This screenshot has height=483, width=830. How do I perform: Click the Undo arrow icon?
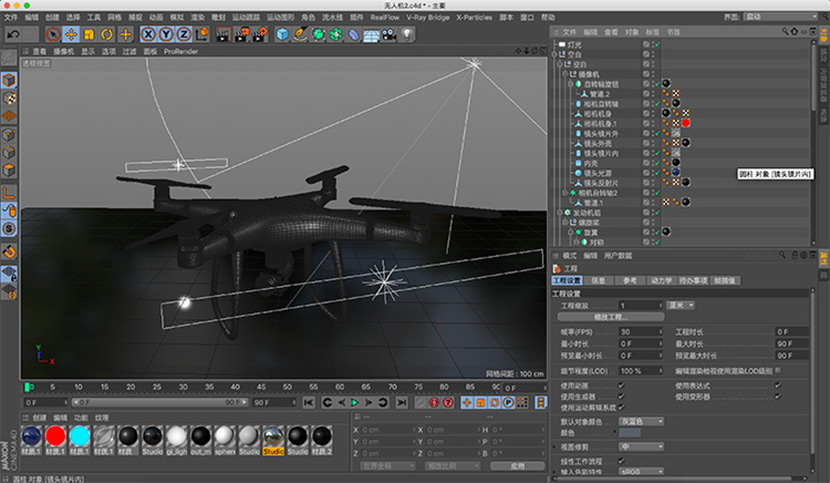tap(15, 34)
